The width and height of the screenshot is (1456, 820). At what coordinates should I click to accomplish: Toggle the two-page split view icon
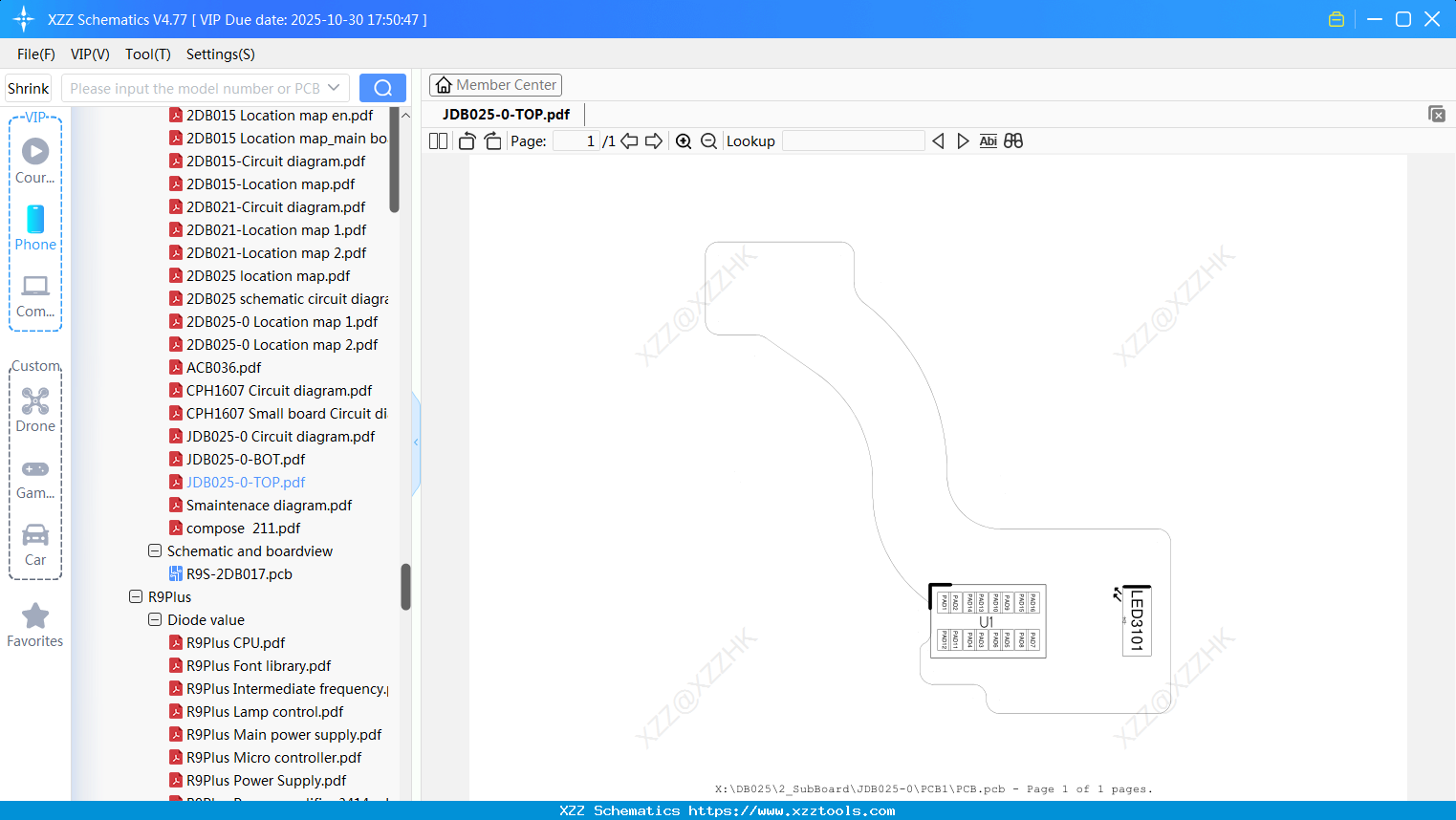click(x=438, y=141)
